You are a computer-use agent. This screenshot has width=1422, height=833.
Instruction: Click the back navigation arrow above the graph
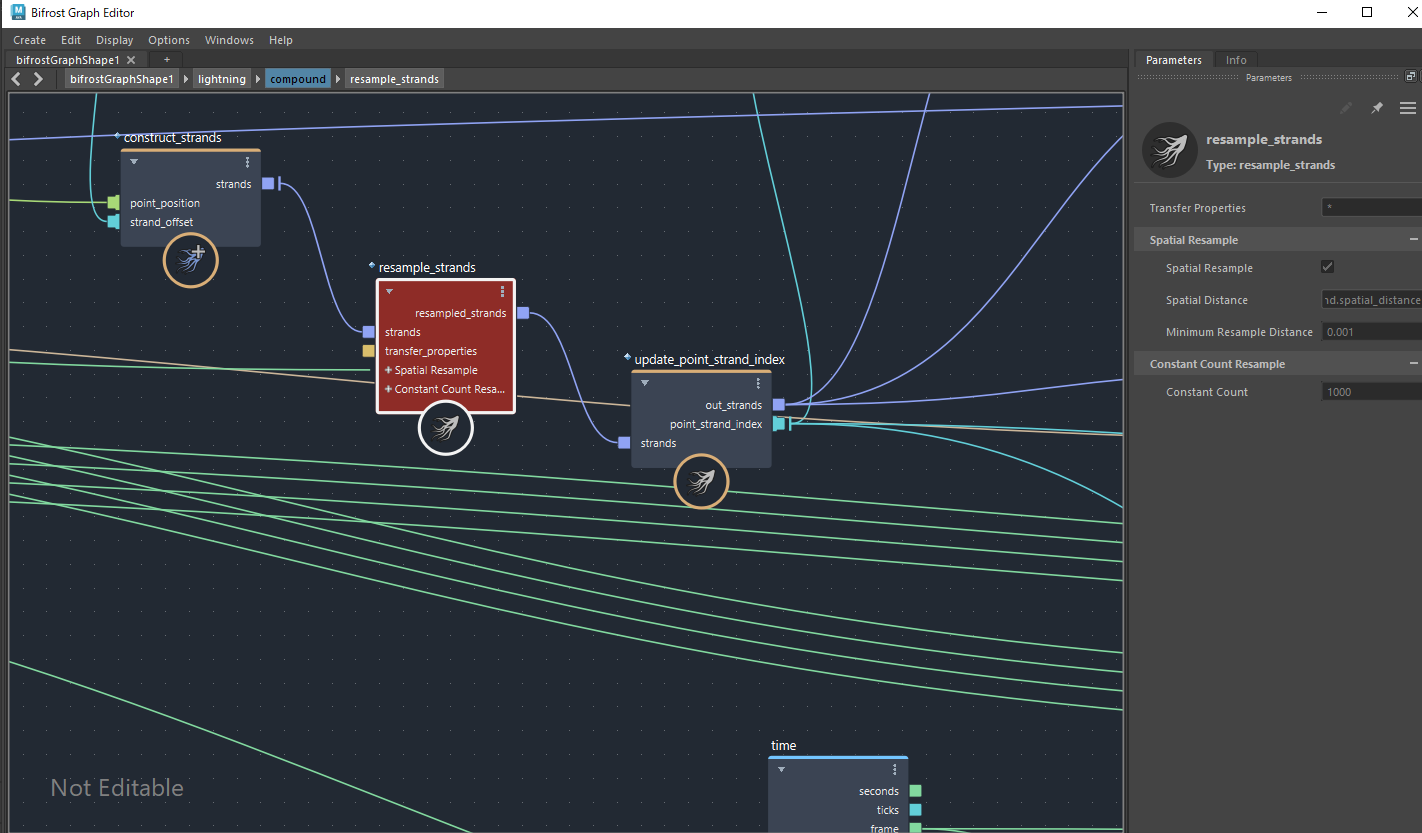pos(14,78)
